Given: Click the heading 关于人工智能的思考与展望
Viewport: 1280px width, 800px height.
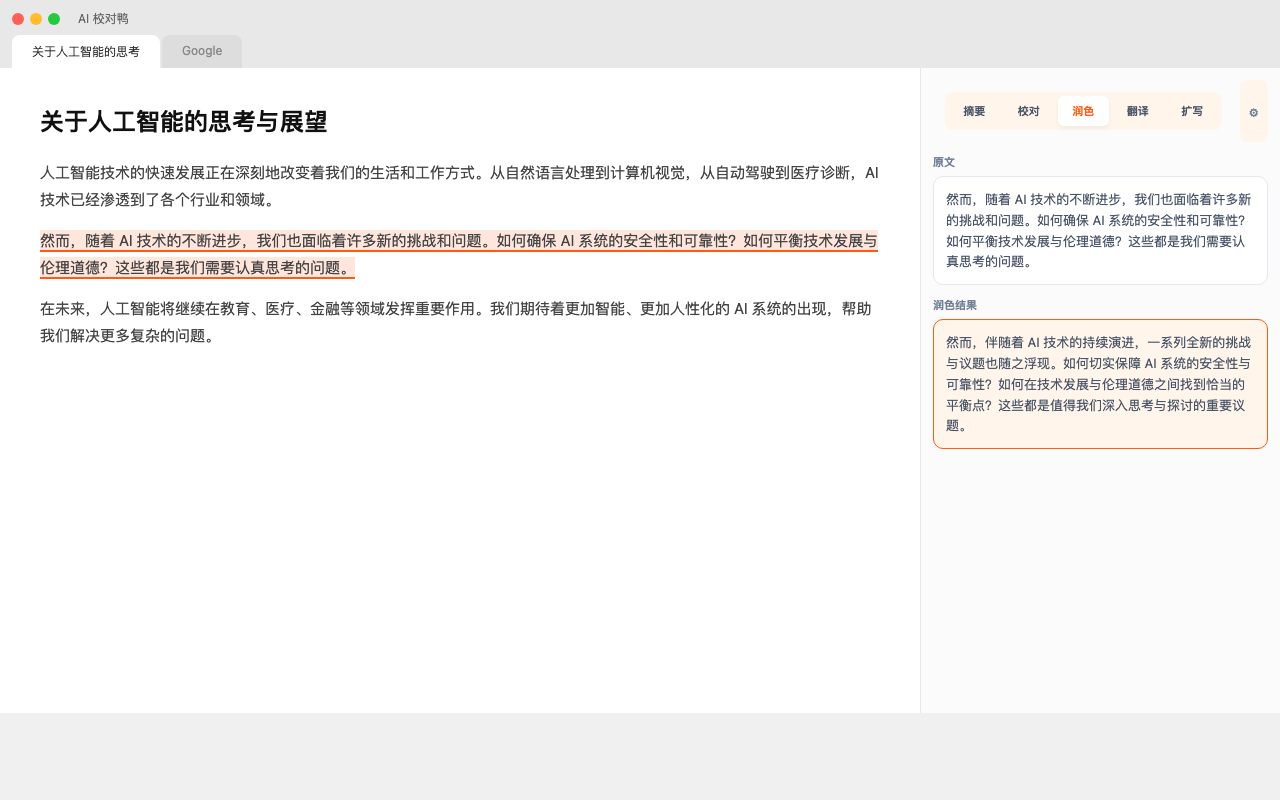Looking at the screenshot, I should pos(184,122).
